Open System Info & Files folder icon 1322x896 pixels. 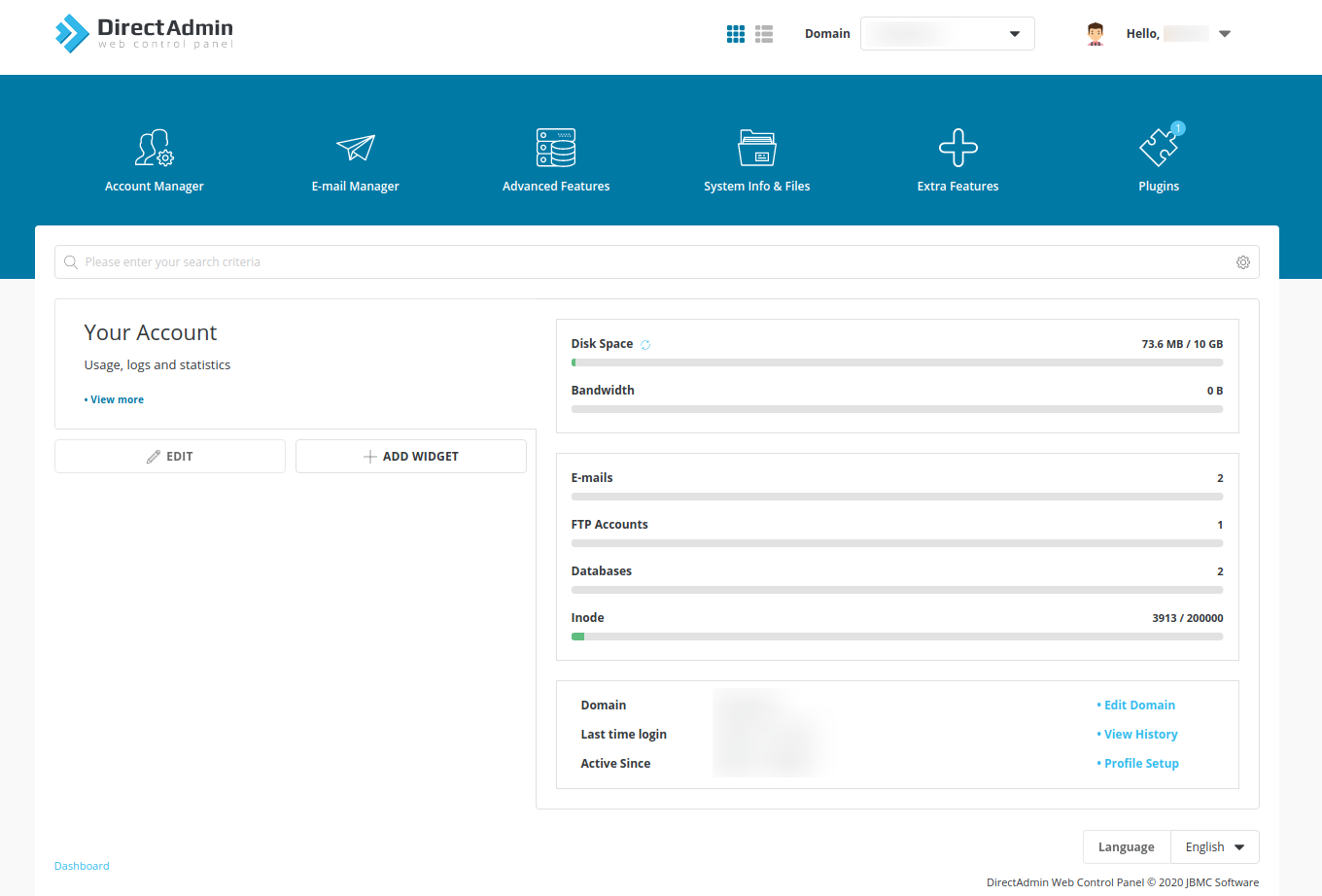tap(756, 148)
